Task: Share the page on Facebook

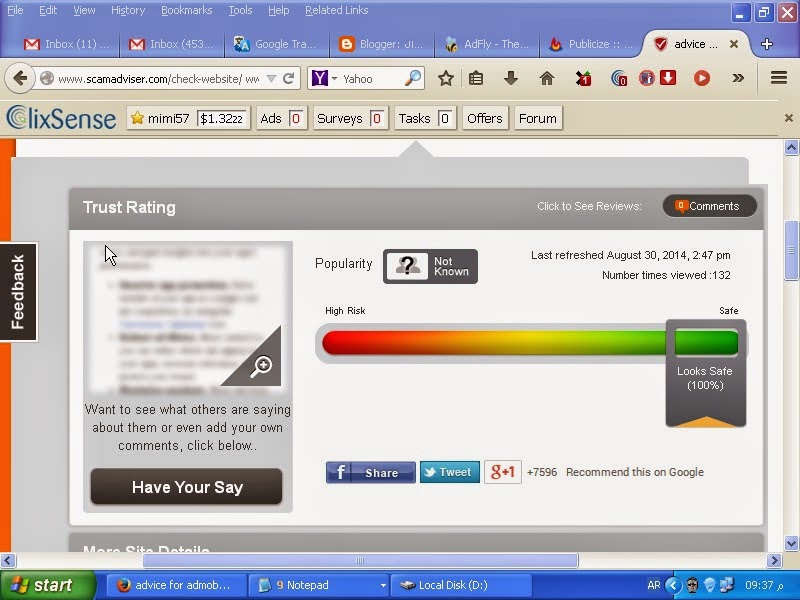Action: 370,472
